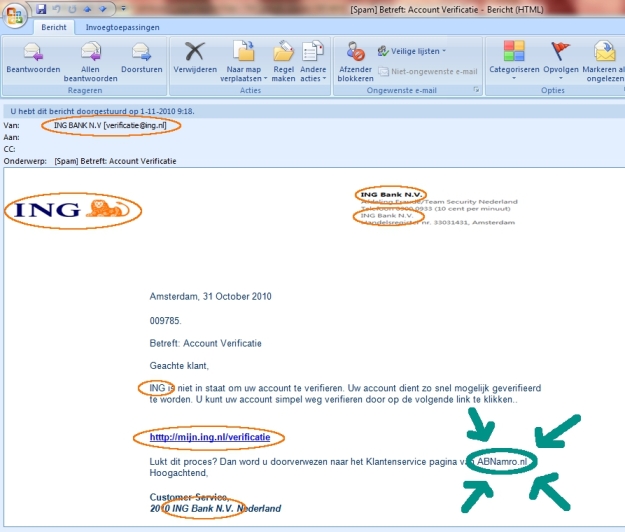The height and width of the screenshot is (532, 625).
Task: Open the quick access toolbar customize dropdown
Action: [124, 8]
